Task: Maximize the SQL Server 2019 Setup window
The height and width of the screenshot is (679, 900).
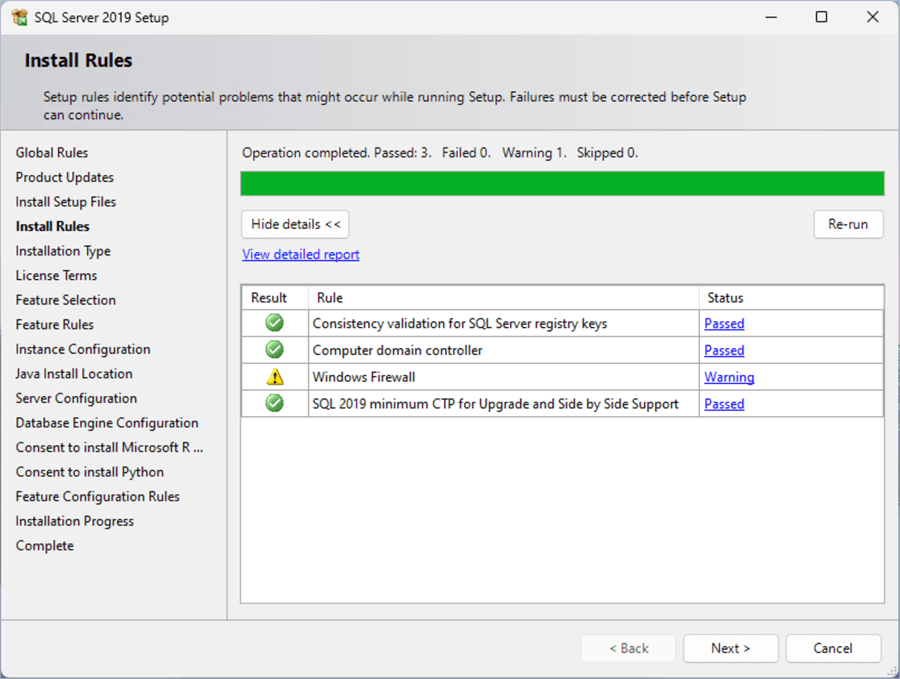Action: [x=821, y=17]
